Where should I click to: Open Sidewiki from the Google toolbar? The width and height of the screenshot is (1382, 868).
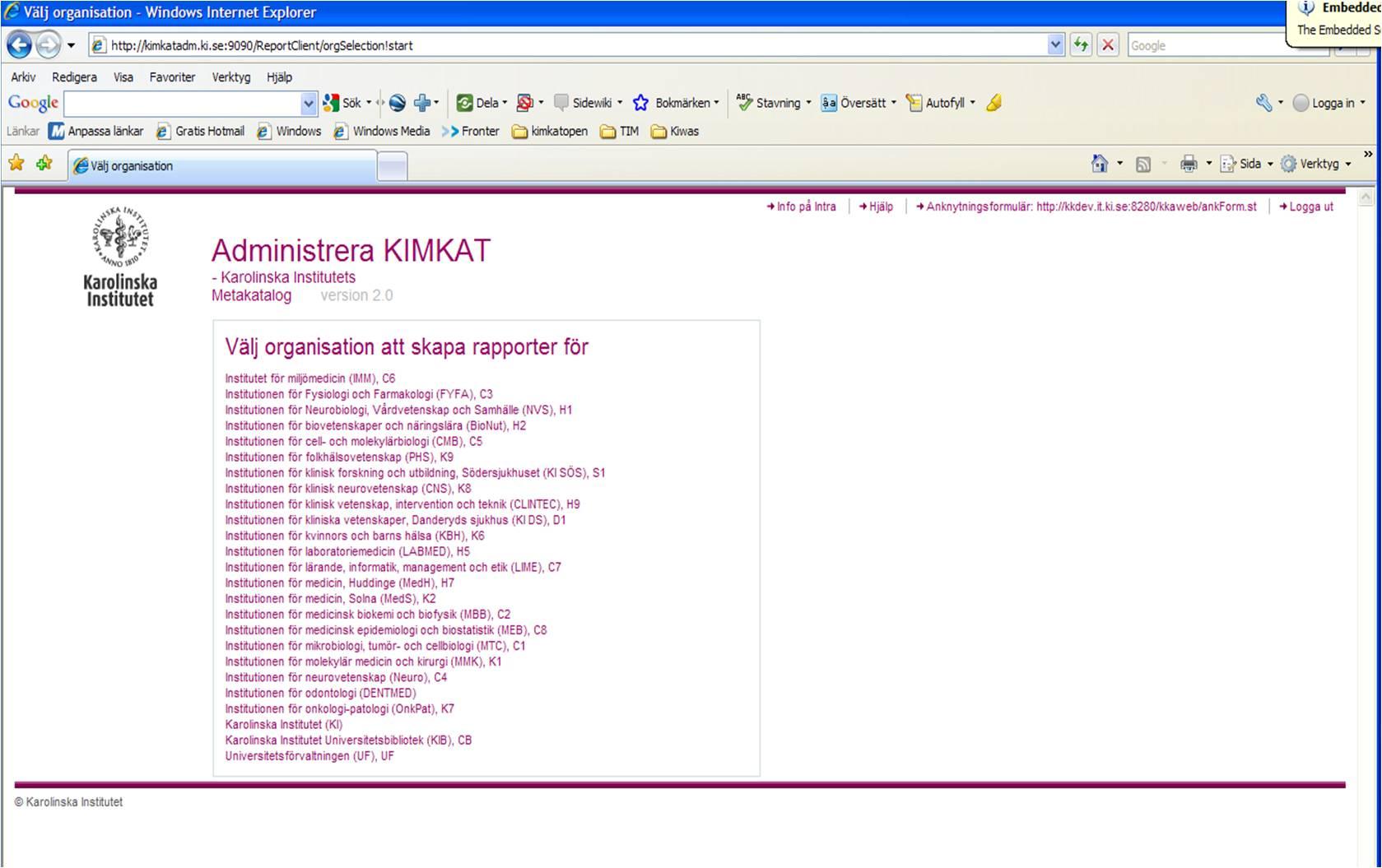[588, 103]
